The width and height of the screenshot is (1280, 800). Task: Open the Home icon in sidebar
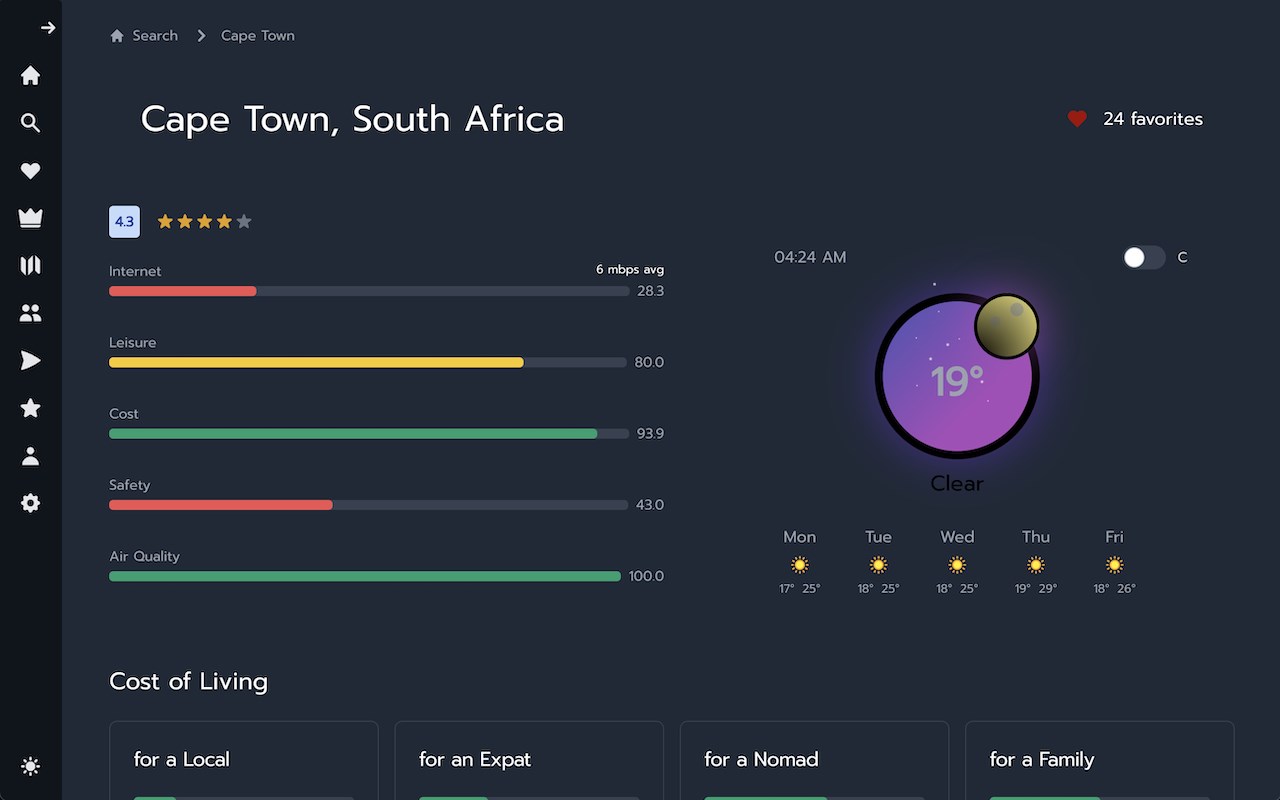[x=31, y=75]
